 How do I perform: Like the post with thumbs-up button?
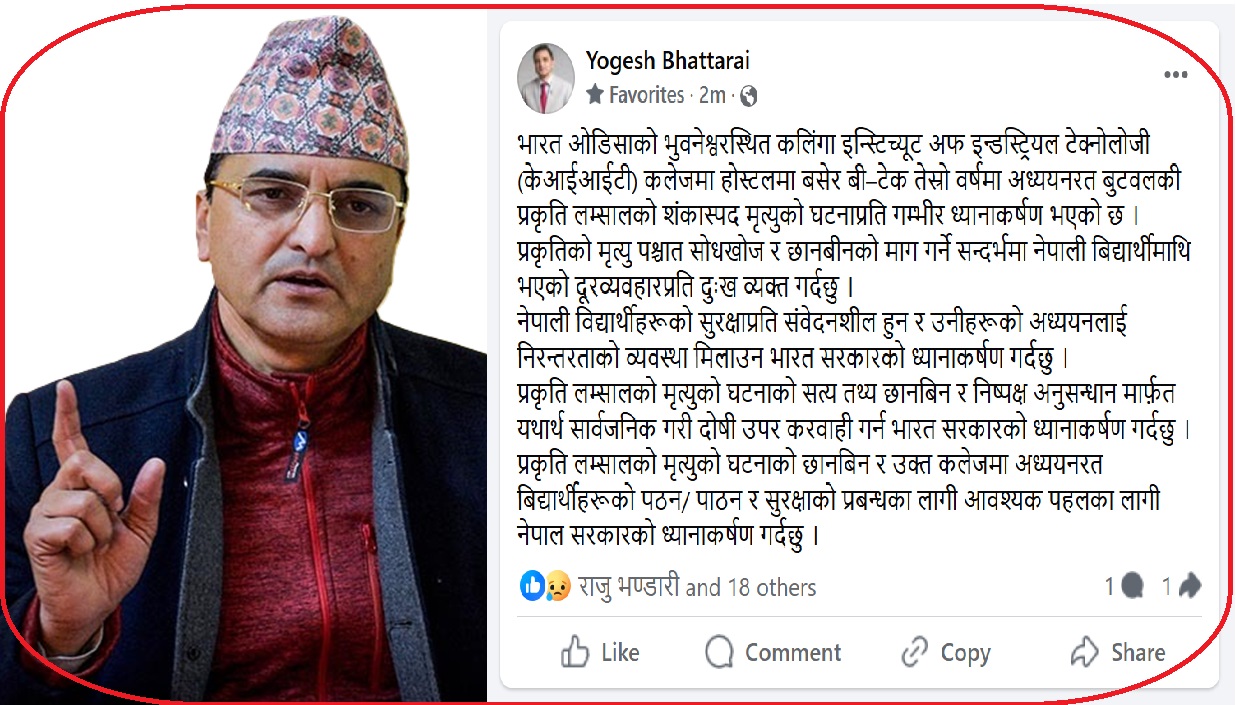(600, 653)
